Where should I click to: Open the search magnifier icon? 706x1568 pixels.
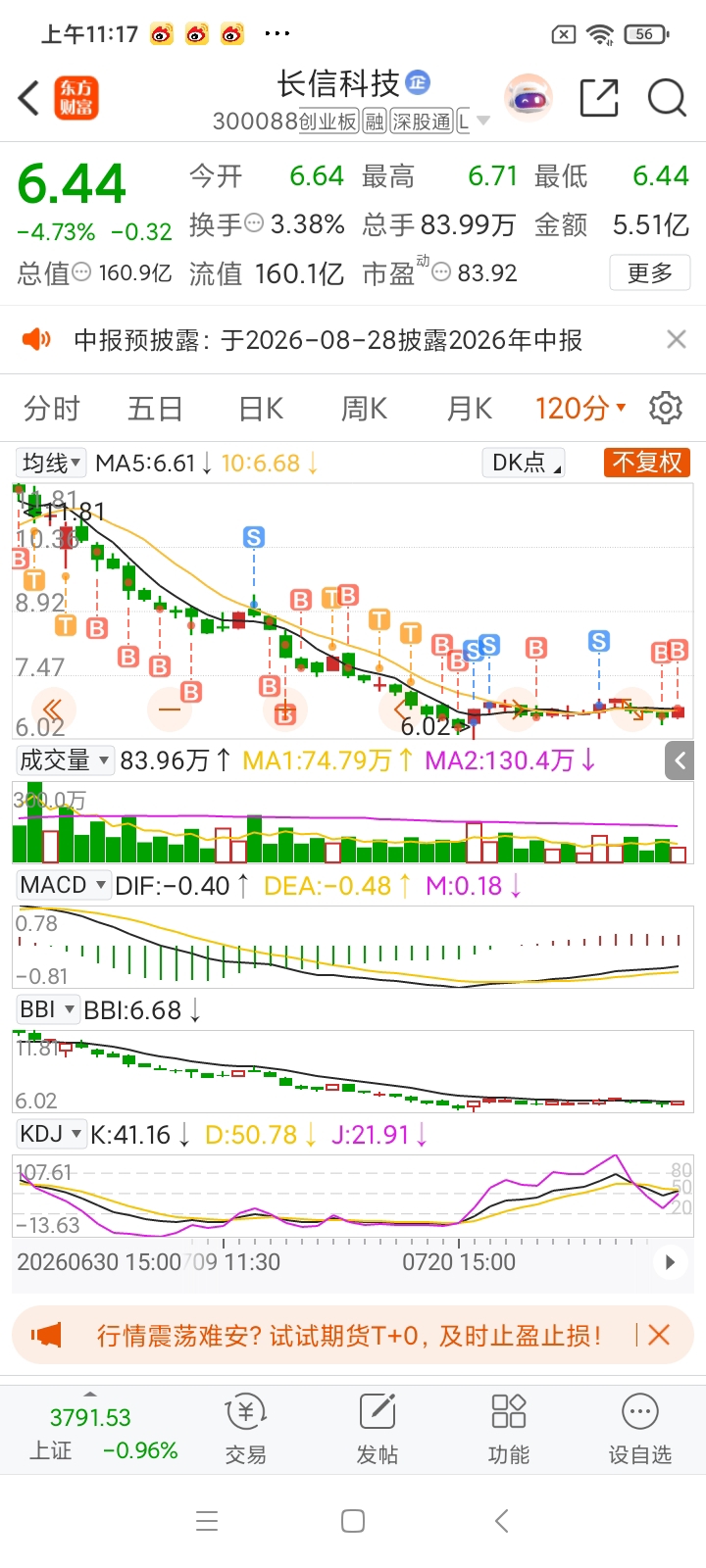[667, 97]
